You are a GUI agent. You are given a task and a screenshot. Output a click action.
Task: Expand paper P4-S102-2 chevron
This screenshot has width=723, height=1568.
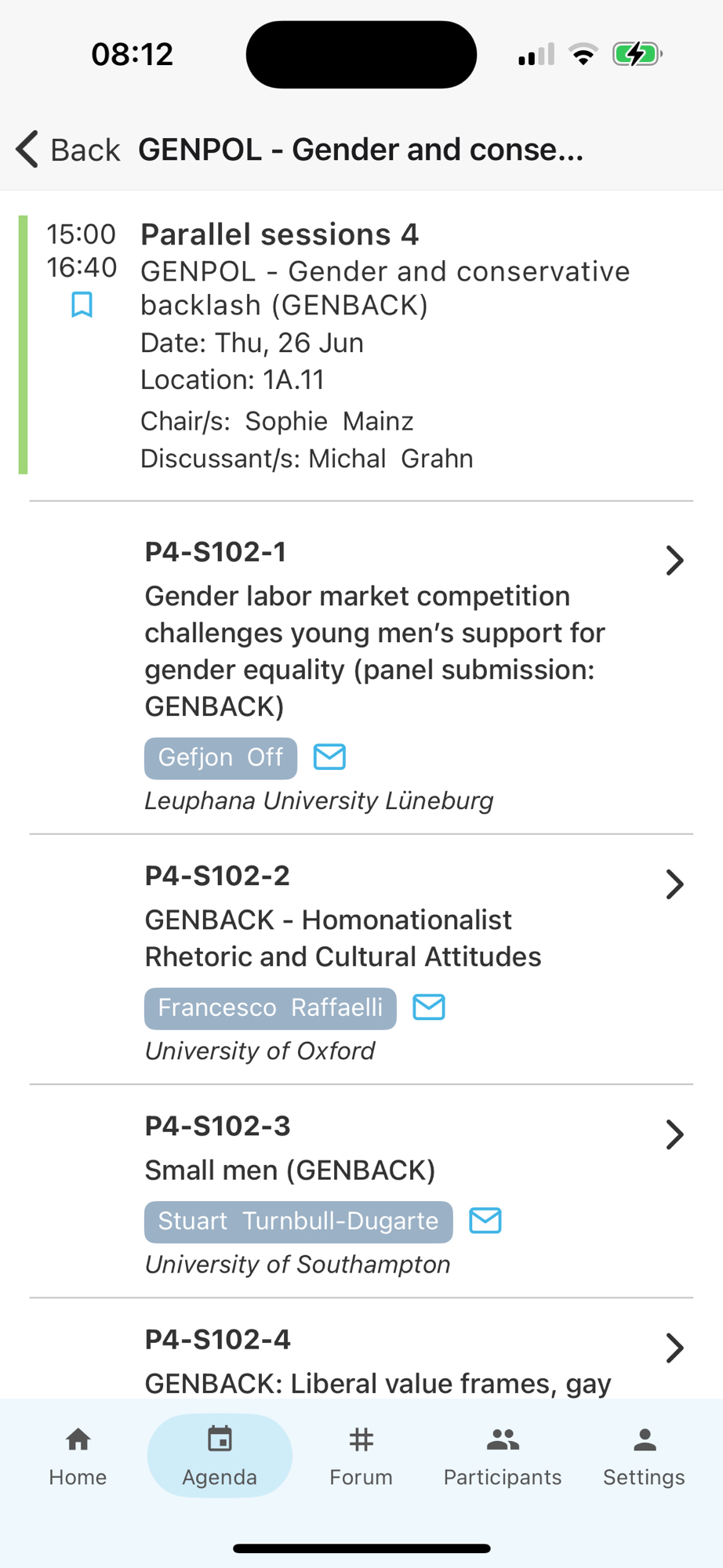click(x=674, y=884)
